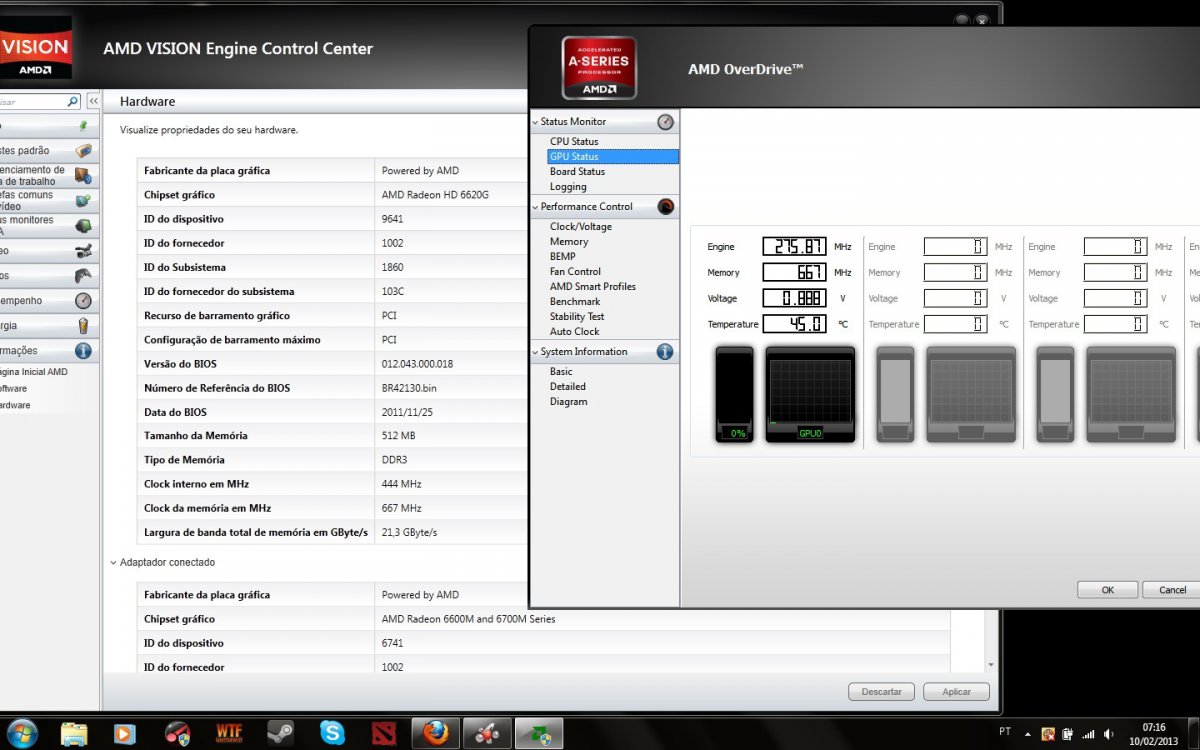Viewport: 1200px width, 750px height.
Task: Open Fan Control in OverDrive
Action: click(575, 272)
